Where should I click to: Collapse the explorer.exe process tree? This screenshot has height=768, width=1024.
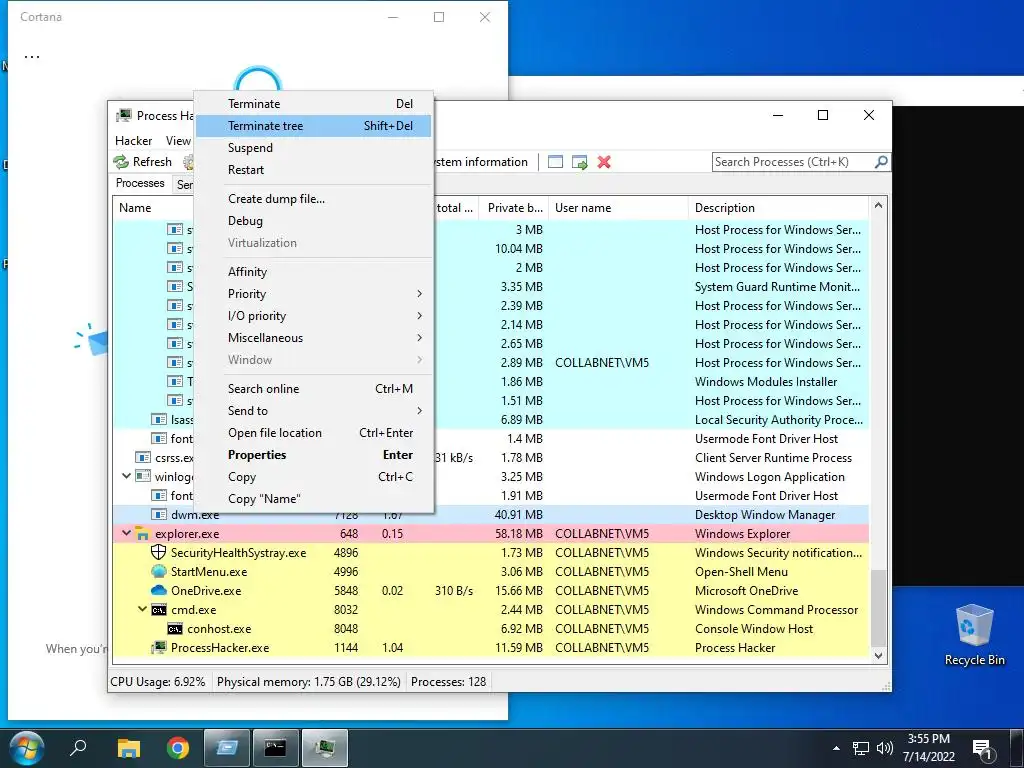pos(127,534)
